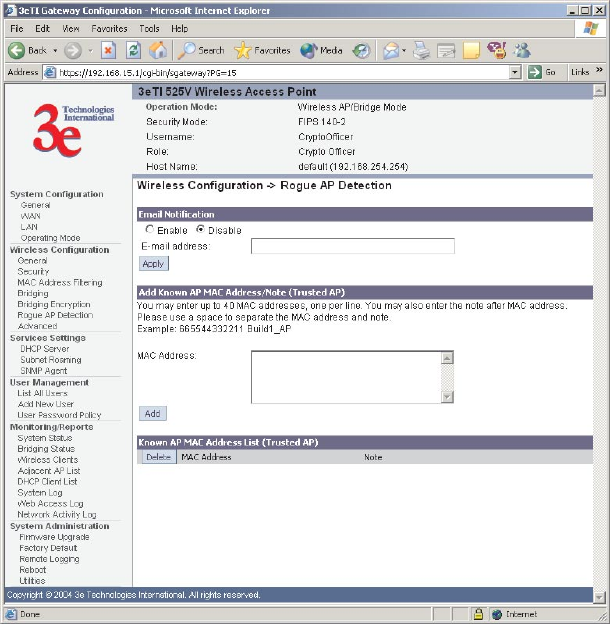This screenshot has width=610, height=624.
Task: Open the Mail button dropdown arrow
Action: pos(404,51)
